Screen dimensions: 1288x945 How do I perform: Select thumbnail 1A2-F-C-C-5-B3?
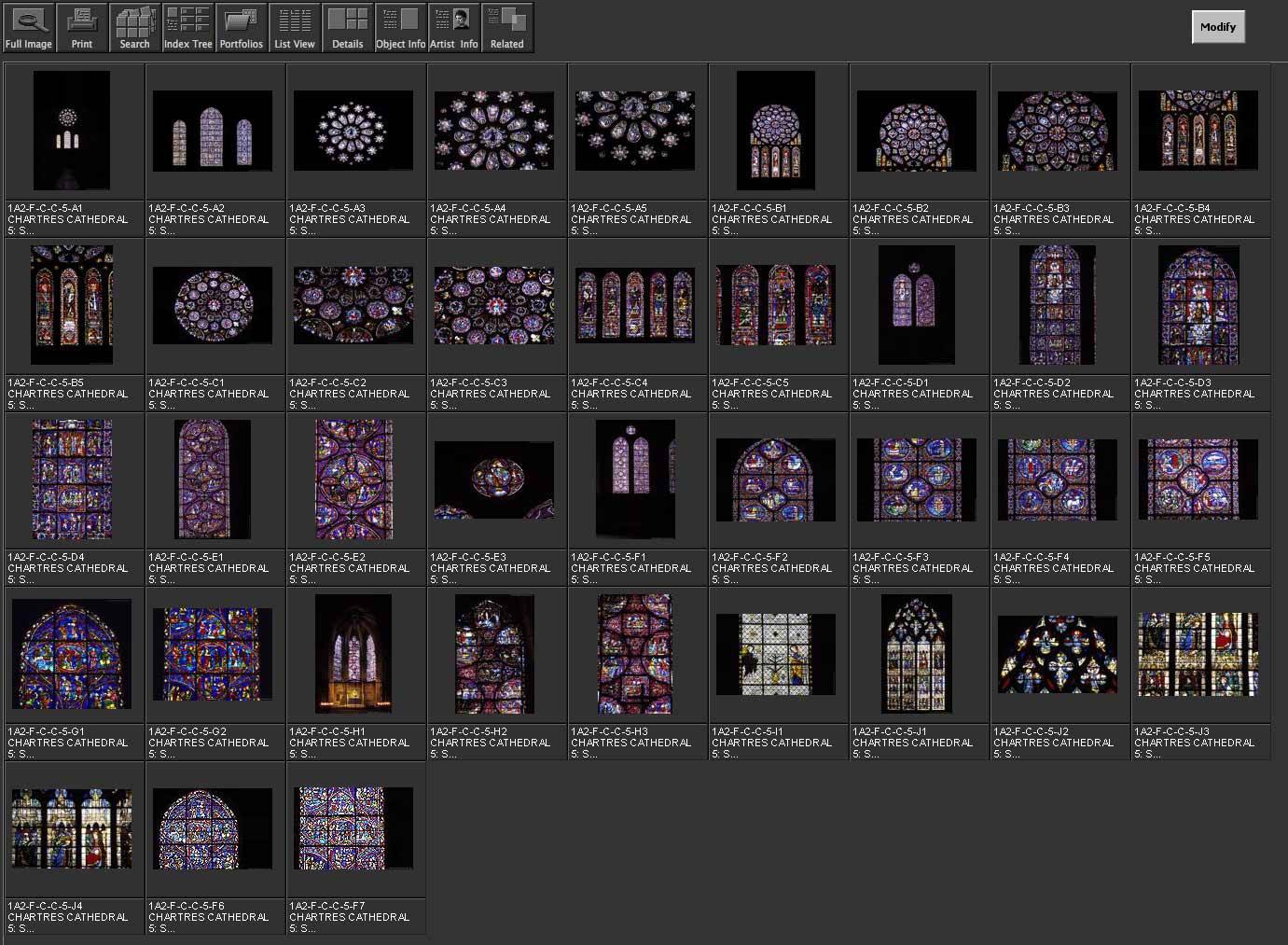coord(1058,131)
